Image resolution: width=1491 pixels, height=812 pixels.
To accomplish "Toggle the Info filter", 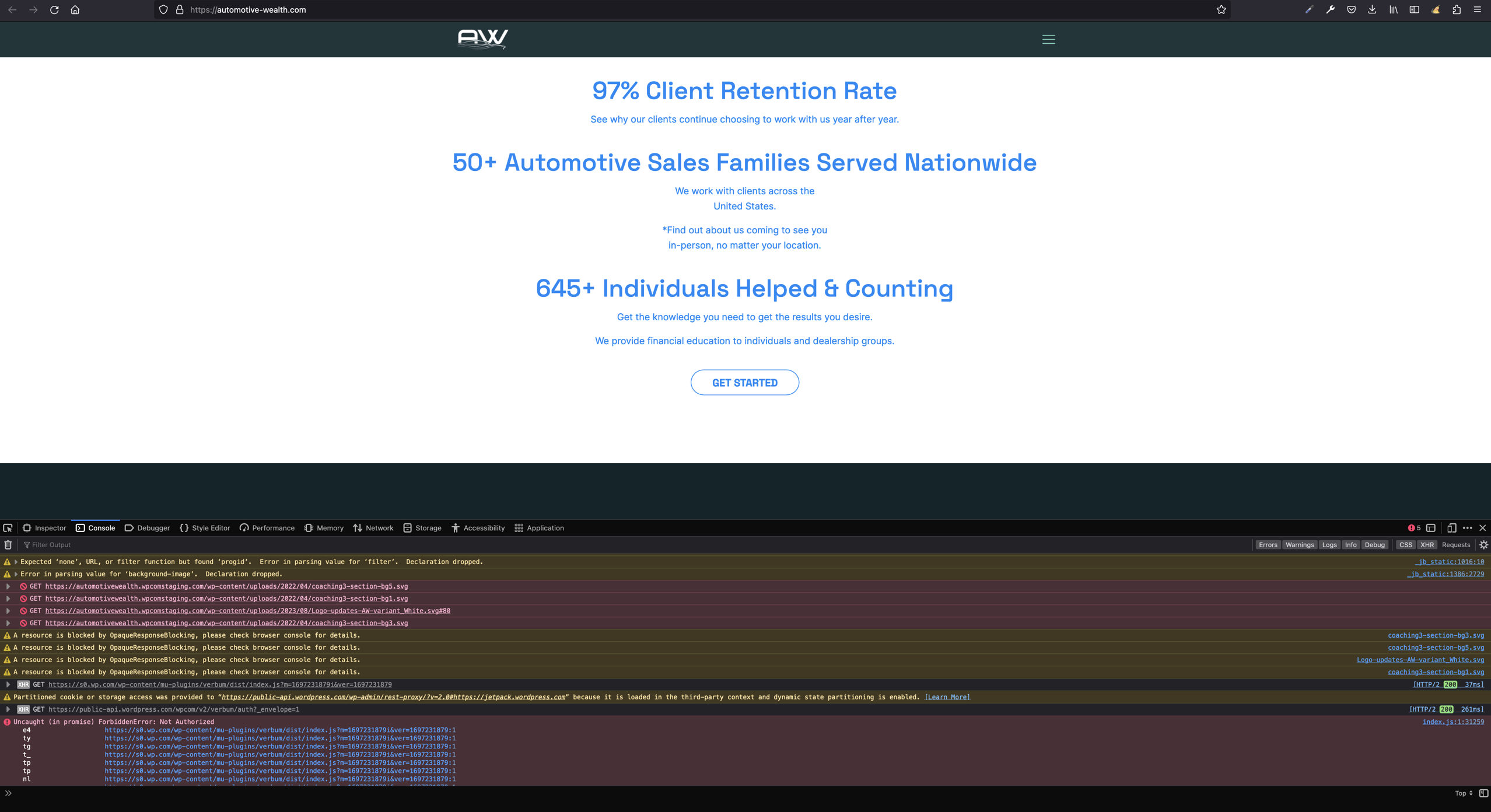I will coord(1350,545).
